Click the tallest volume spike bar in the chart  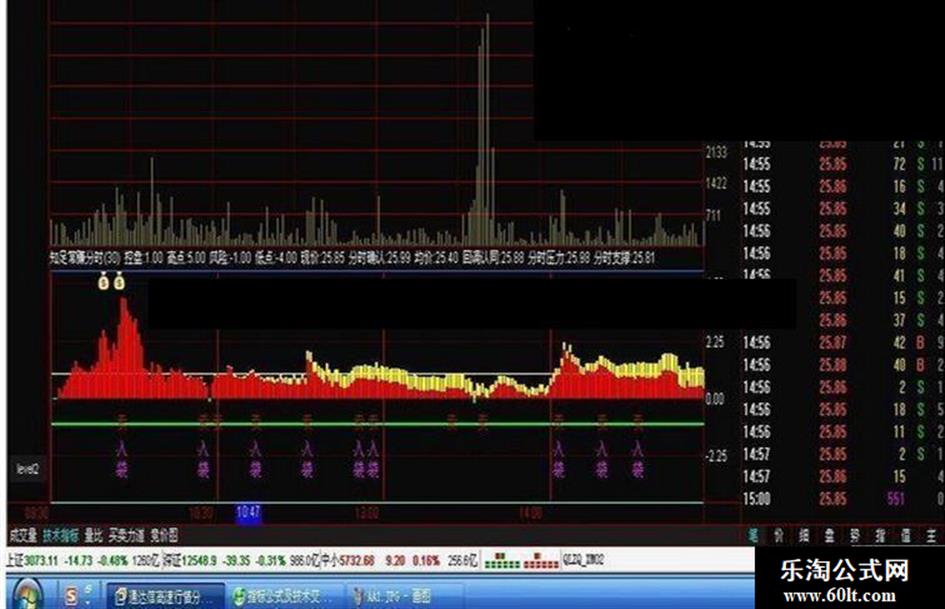coord(487,130)
